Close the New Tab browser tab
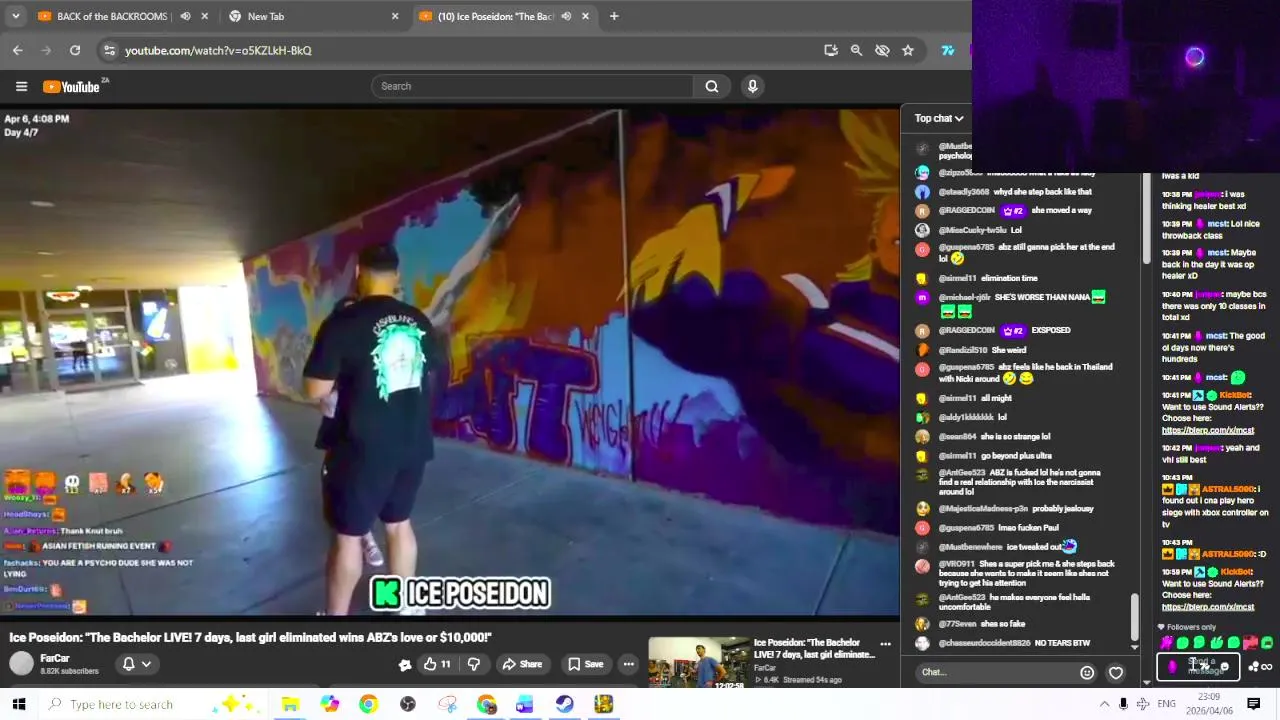The image size is (1280, 720). click(395, 16)
